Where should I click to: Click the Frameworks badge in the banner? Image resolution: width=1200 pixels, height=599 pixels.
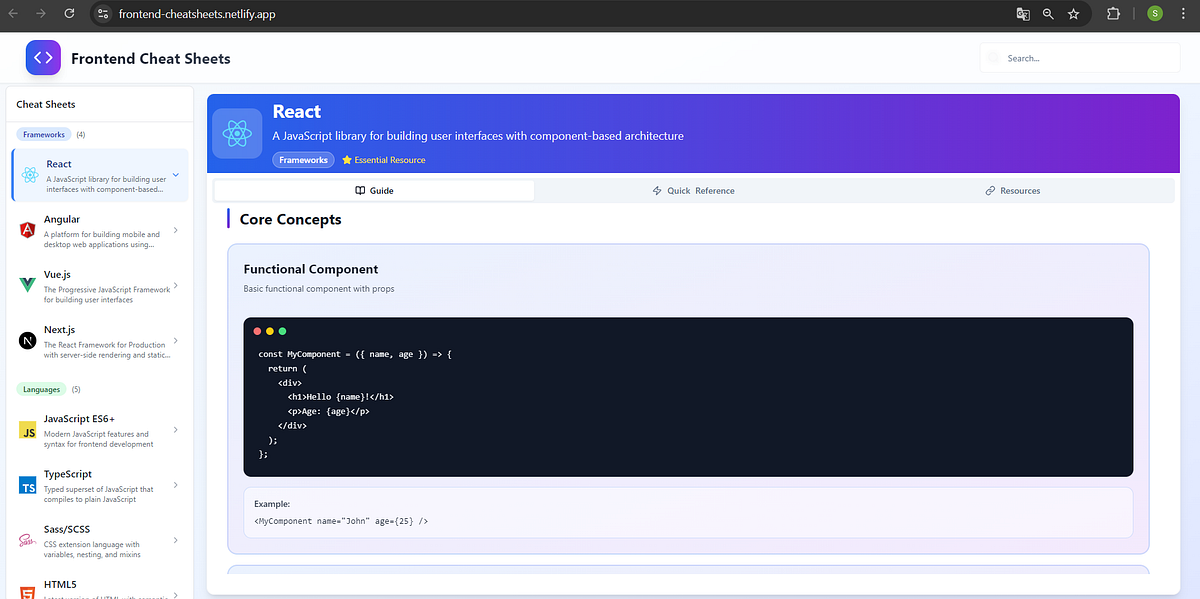tap(303, 159)
